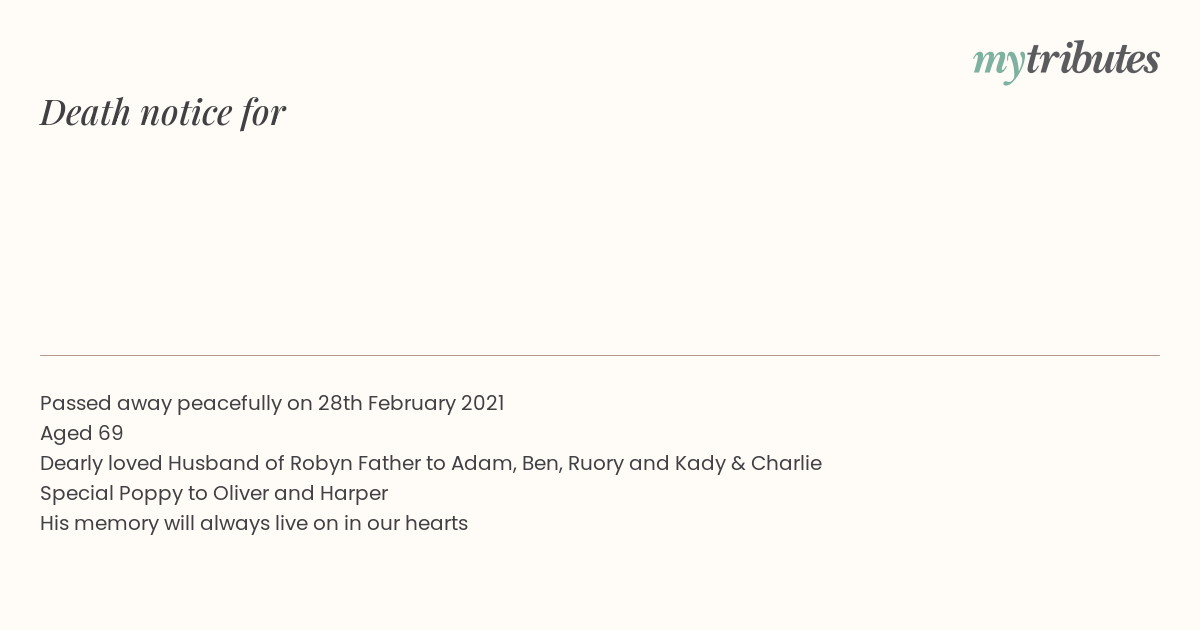
Task: Select the words "in our hearts"
Action: coord(406,524)
